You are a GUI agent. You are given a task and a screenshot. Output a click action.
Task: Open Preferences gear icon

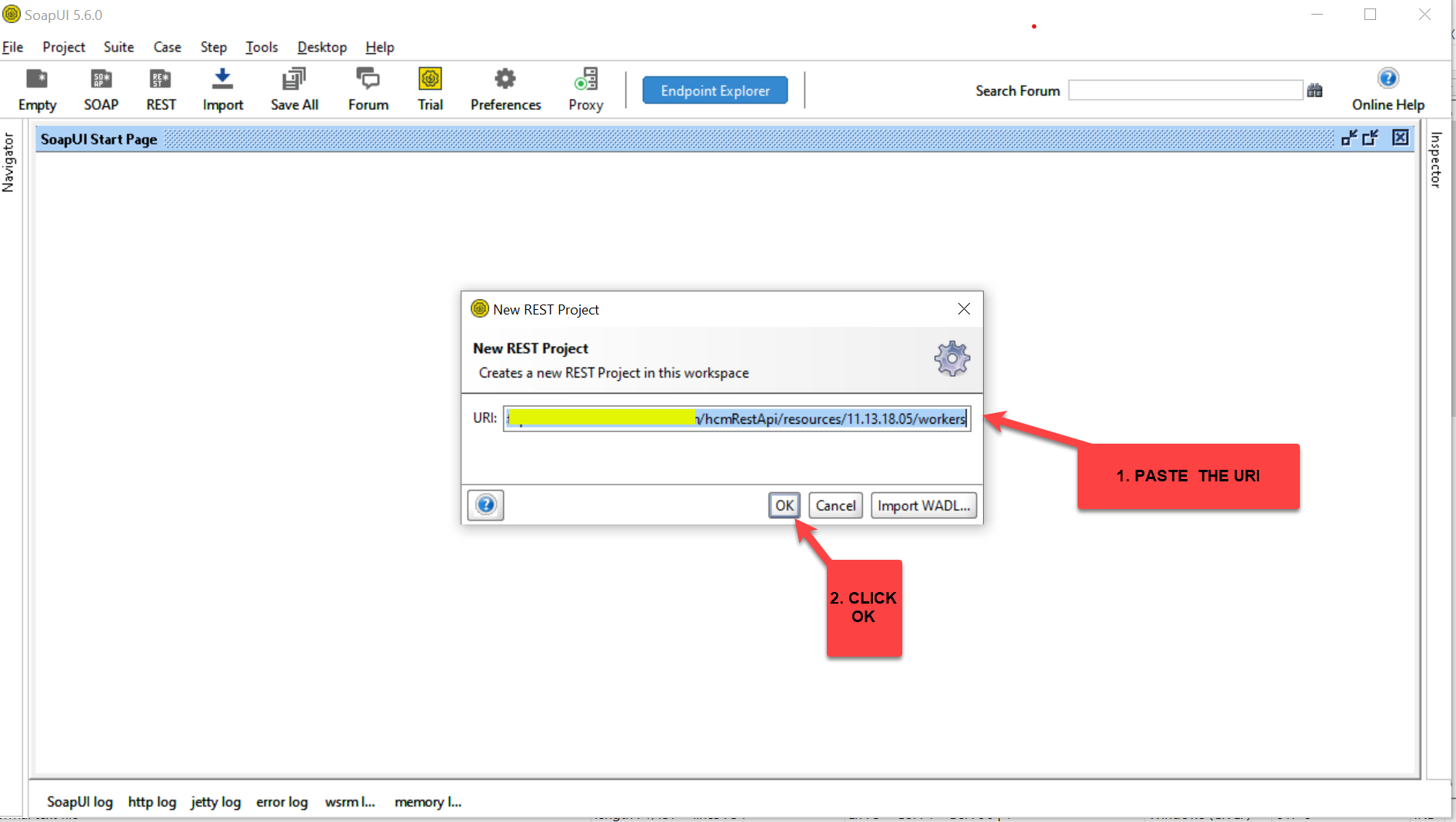coord(505,90)
